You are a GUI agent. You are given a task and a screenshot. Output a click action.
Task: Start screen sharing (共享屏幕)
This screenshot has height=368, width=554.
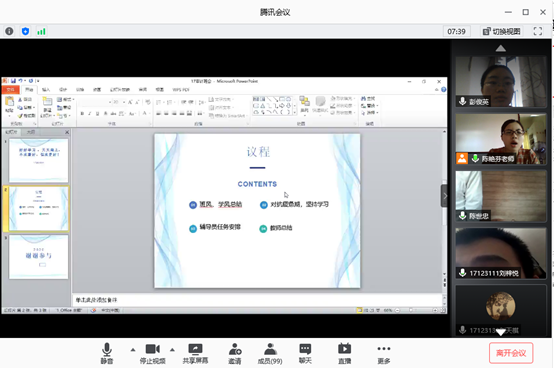coord(195,354)
